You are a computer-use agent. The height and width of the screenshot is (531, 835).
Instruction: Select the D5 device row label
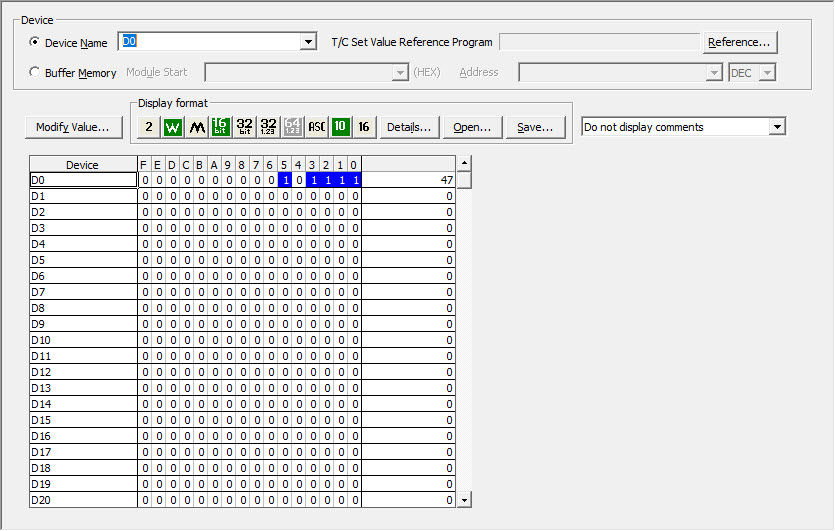coord(84,260)
